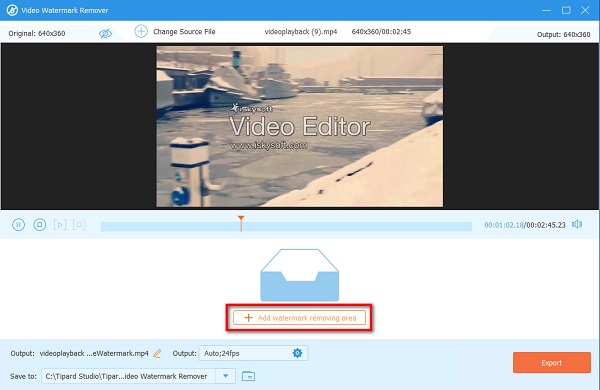
Task: Click the plus icon to change source
Action: coord(141,31)
